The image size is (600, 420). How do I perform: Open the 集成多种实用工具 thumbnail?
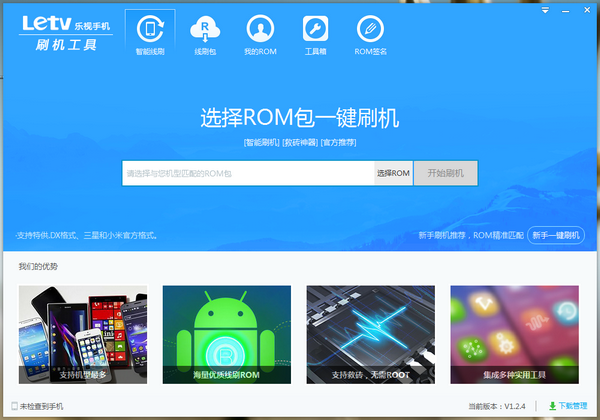[x=514, y=335]
